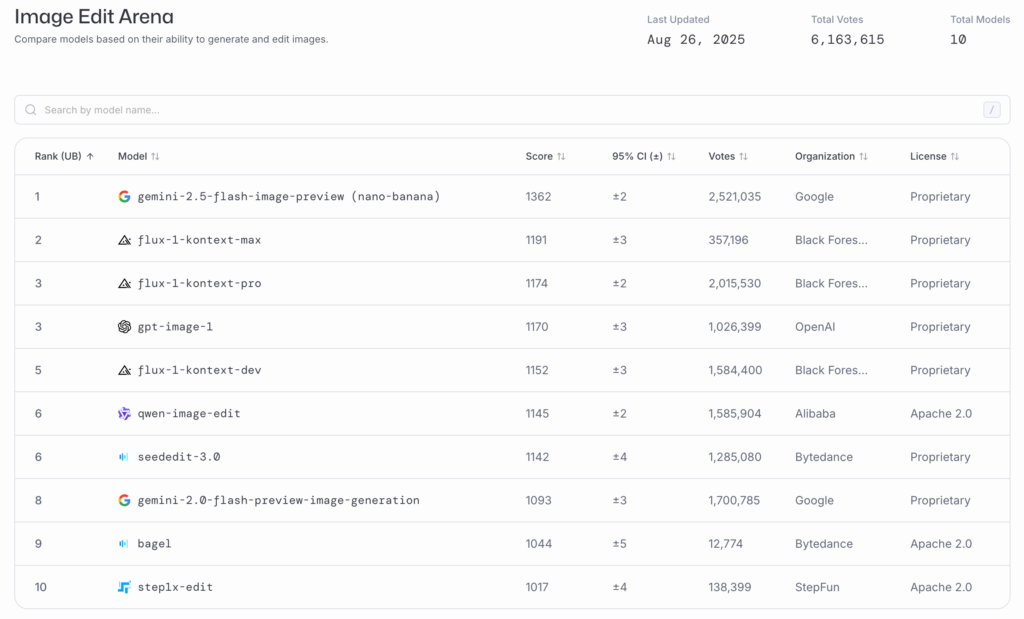Open the bagel model entry
Viewport: 1024px width, 619px height.
click(154, 544)
